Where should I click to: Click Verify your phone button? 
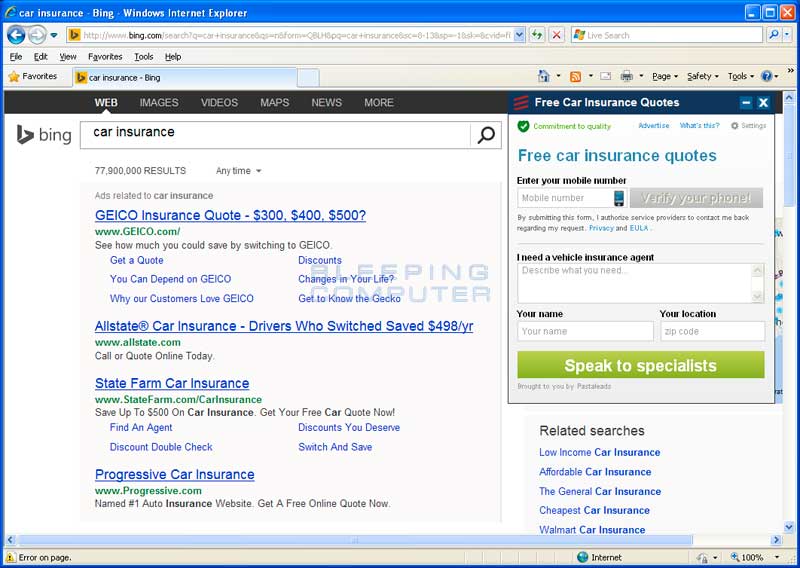click(x=696, y=198)
